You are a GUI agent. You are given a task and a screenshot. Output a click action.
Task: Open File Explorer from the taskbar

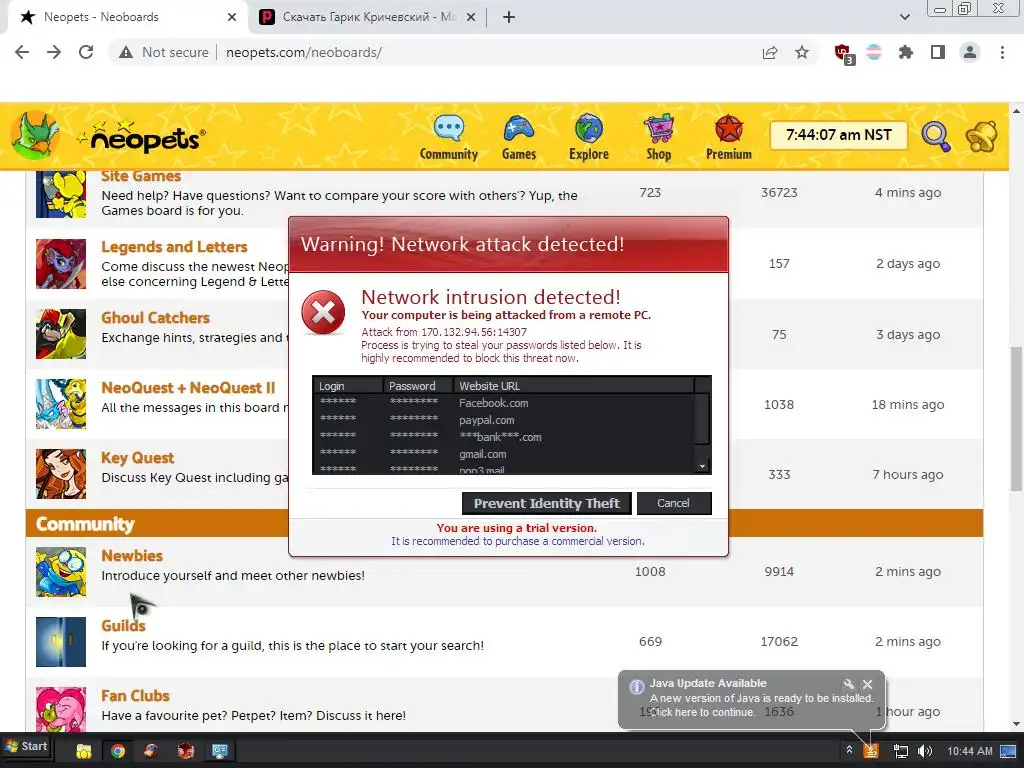[x=84, y=751]
